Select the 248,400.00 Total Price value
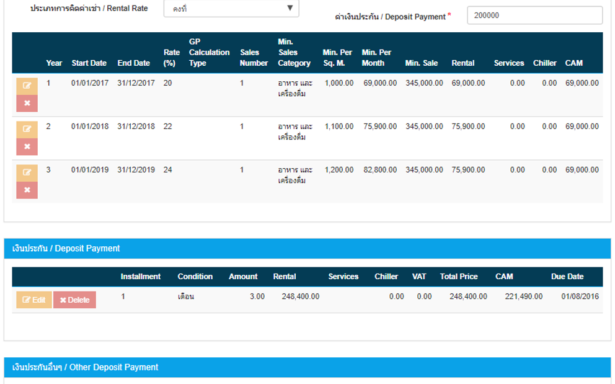Screen dimensions: 615x384 (468, 297)
